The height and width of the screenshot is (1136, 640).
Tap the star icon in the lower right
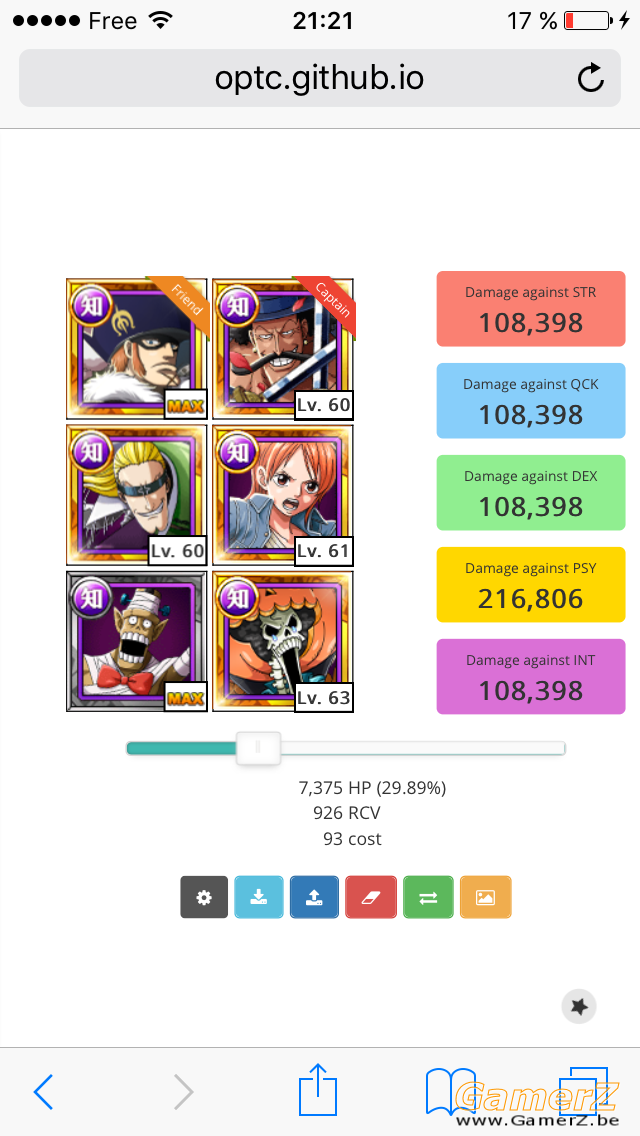(x=579, y=1006)
